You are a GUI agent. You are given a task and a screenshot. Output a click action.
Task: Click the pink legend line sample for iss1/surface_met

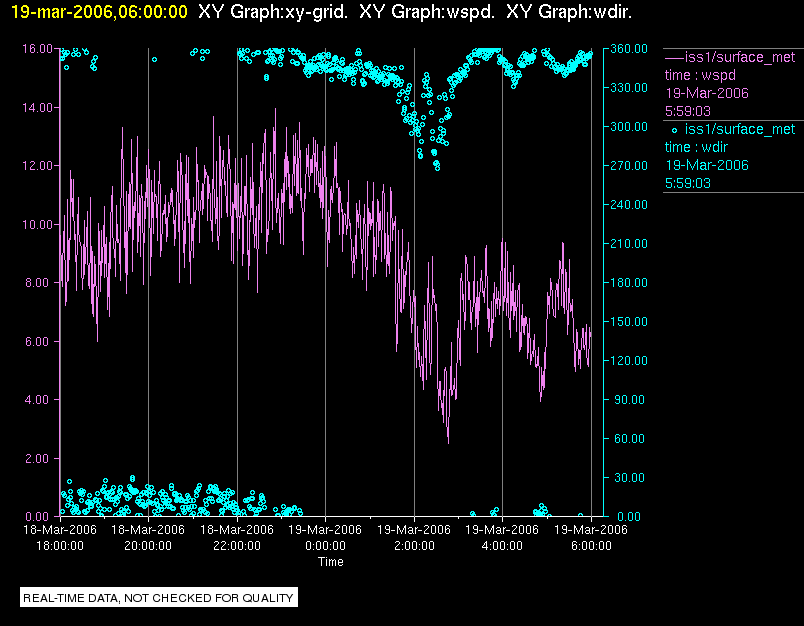point(674,57)
